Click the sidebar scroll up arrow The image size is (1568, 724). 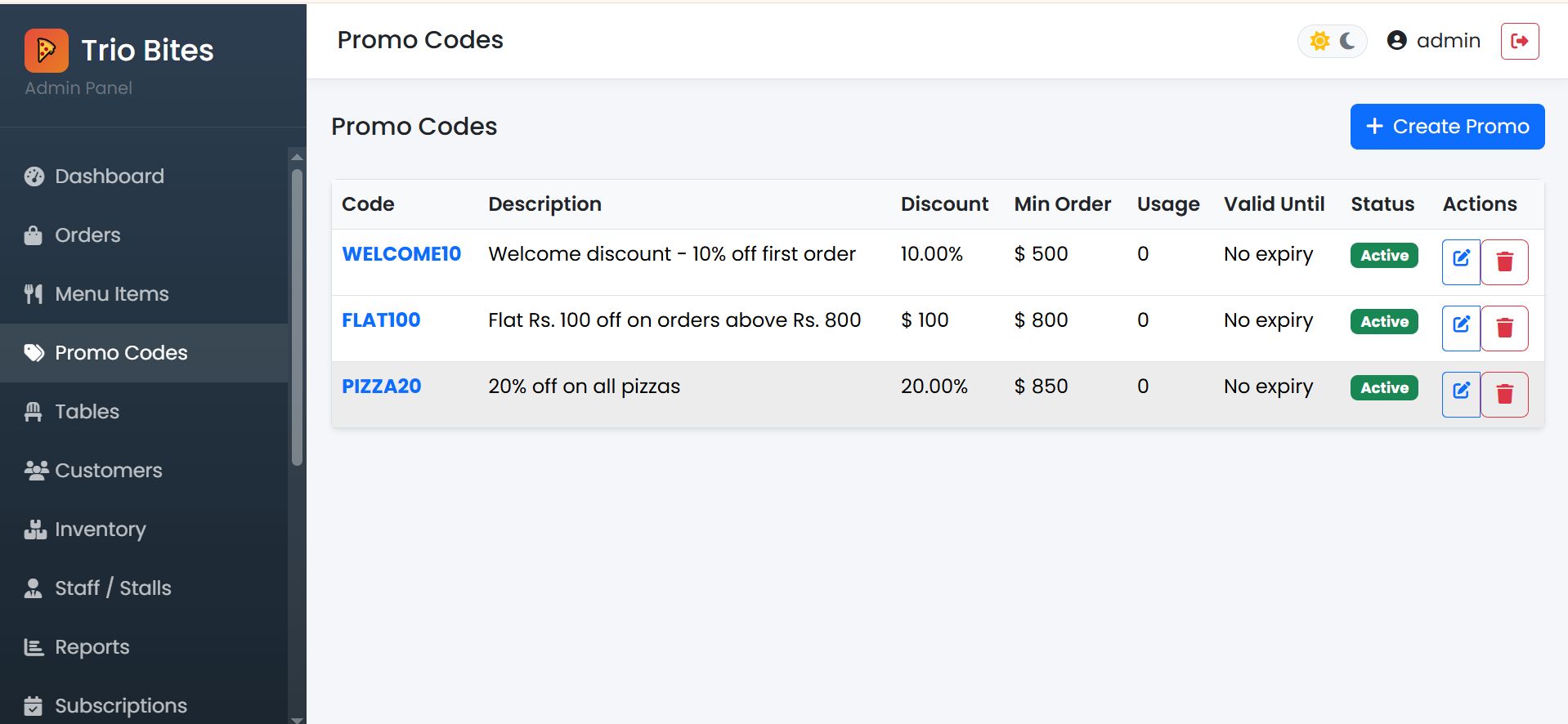297,156
